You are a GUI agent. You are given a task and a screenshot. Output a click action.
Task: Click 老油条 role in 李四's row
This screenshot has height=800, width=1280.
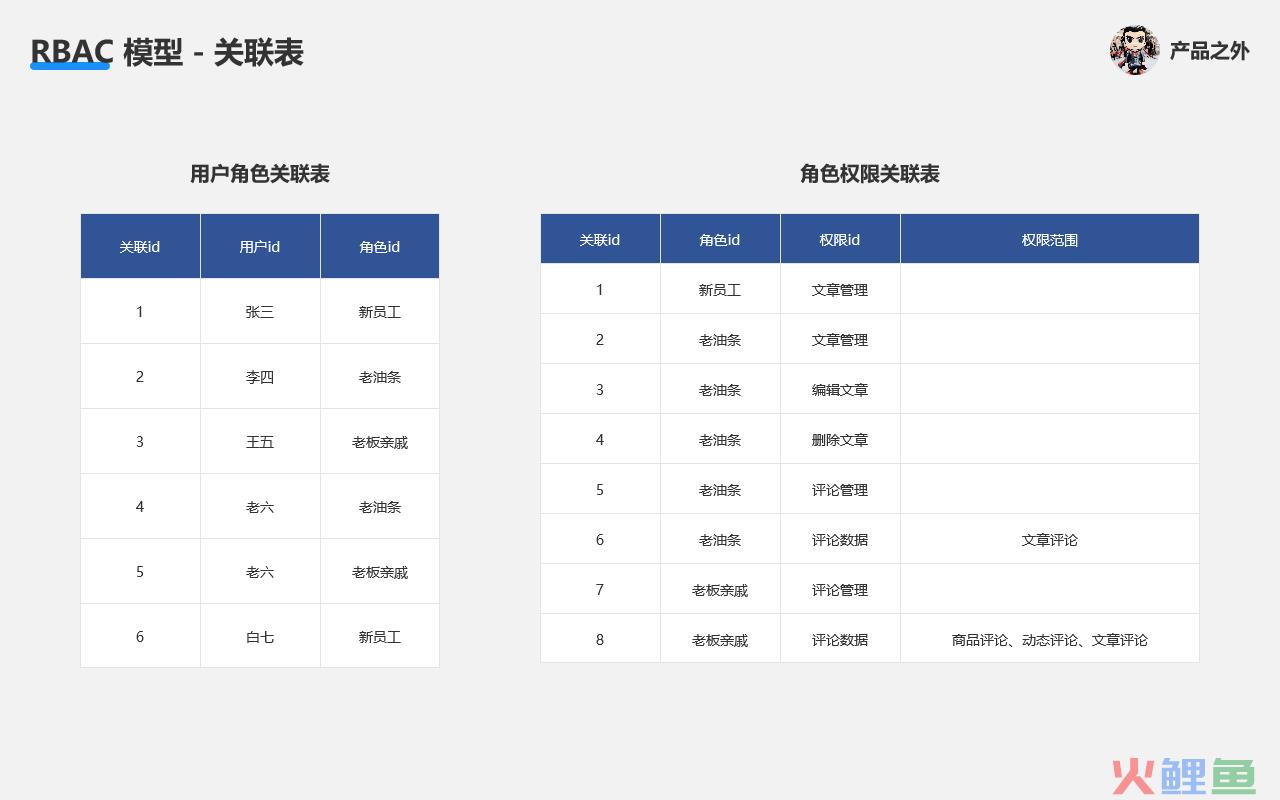point(380,377)
